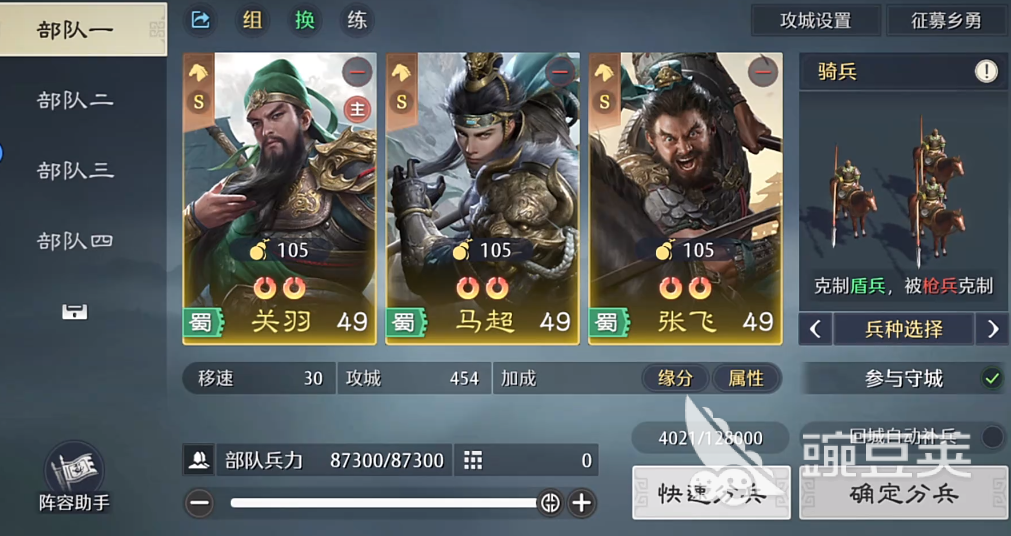
Task: Click the share arrow icon at top
Action: point(201,20)
